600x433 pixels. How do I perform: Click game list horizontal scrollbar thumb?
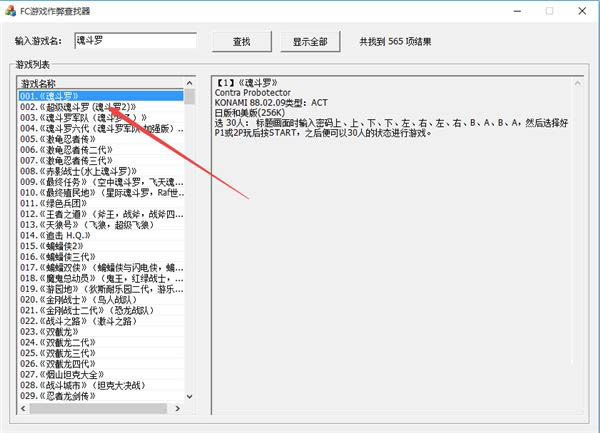pyautogui.click(x=98, y=409)
